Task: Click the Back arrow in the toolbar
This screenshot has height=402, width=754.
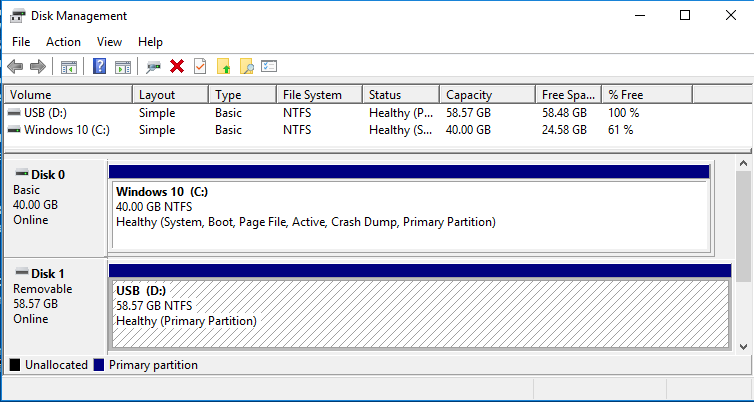Action: [x=15, y=66]
